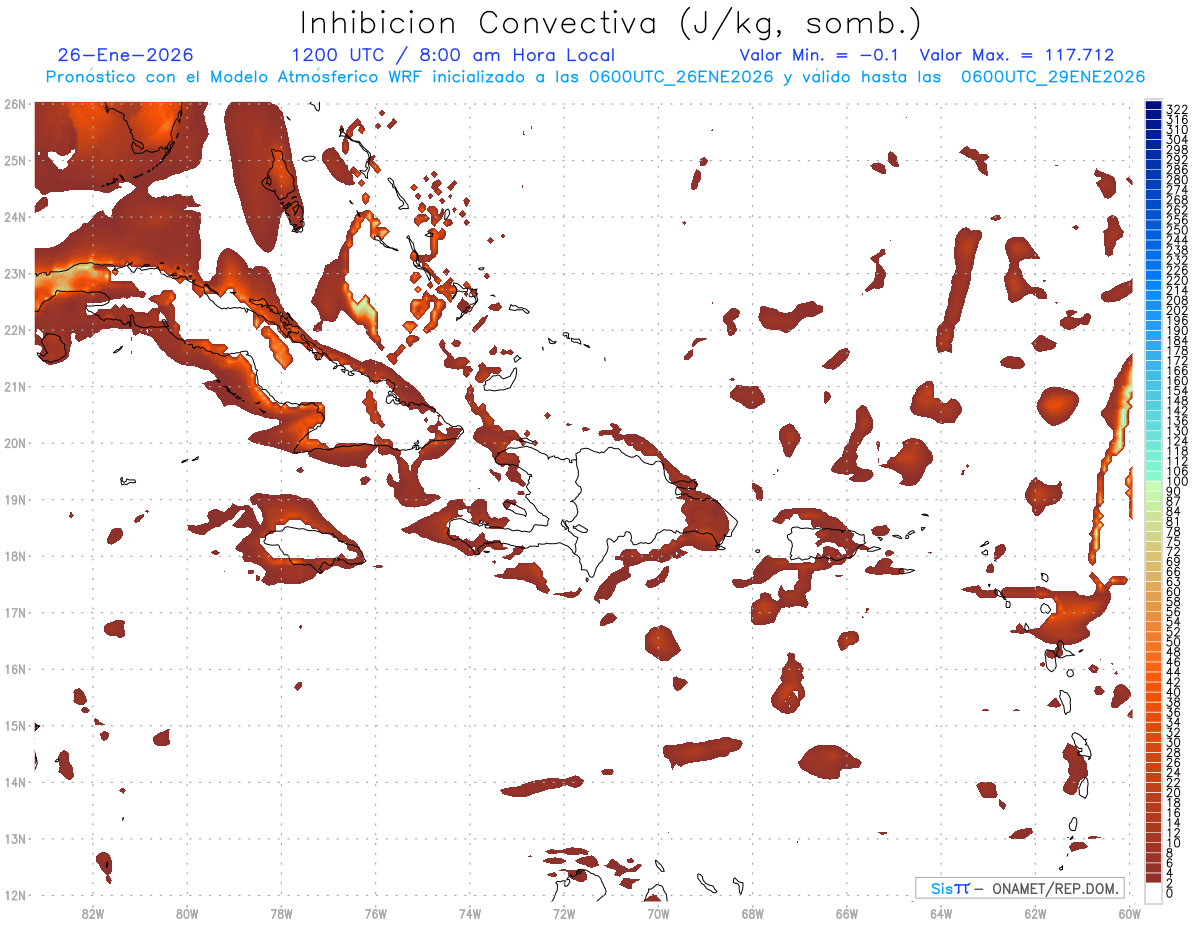Screen dimensions: 1200x927
Task: Click the 25N latitude axis label
Action: pos(14,160)
